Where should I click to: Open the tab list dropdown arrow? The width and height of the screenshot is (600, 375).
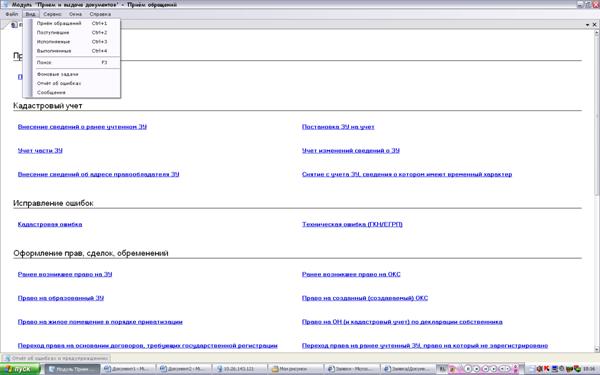pyautogui.click(x=587, y=25)
